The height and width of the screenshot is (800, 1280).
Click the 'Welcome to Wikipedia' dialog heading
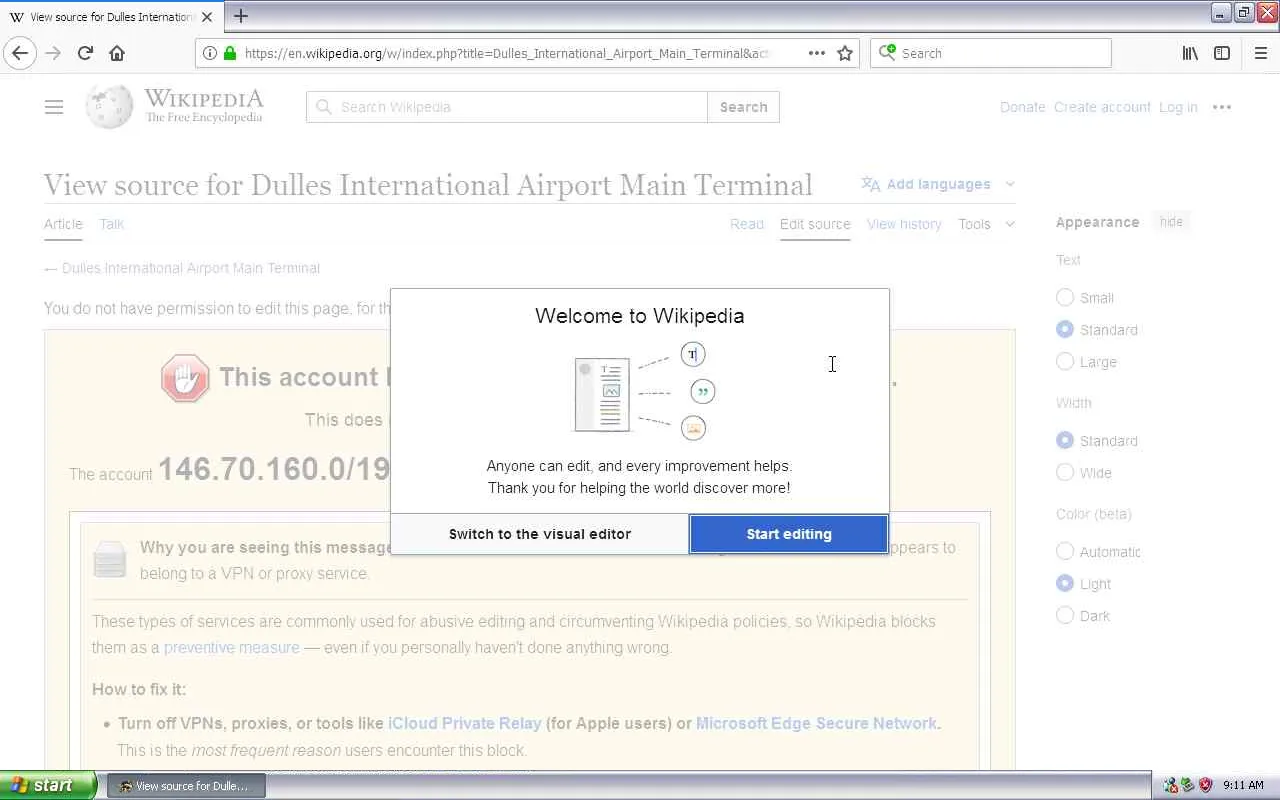click(639, 316)
